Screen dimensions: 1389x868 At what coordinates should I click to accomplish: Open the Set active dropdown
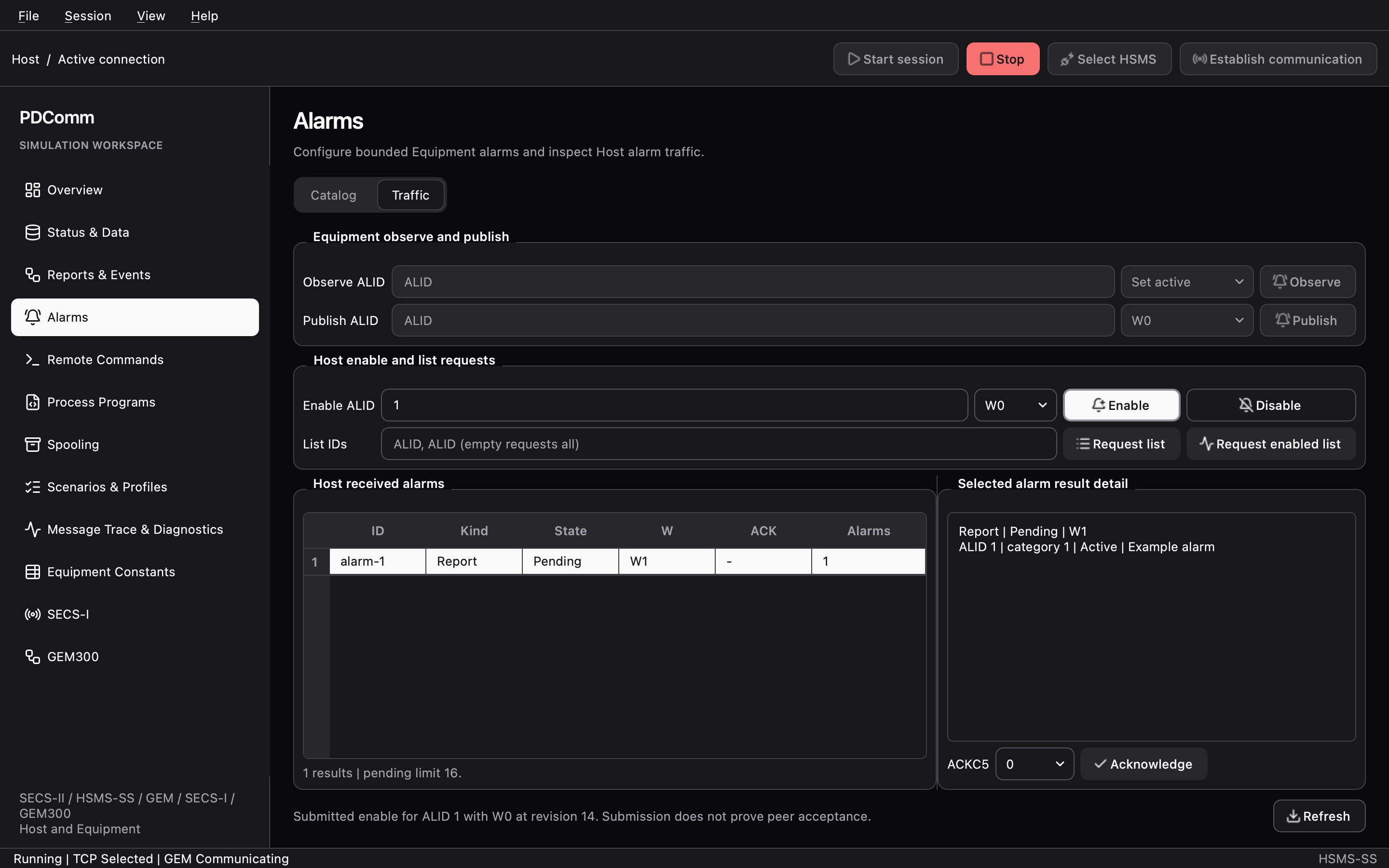click(x=1187, y=282)
